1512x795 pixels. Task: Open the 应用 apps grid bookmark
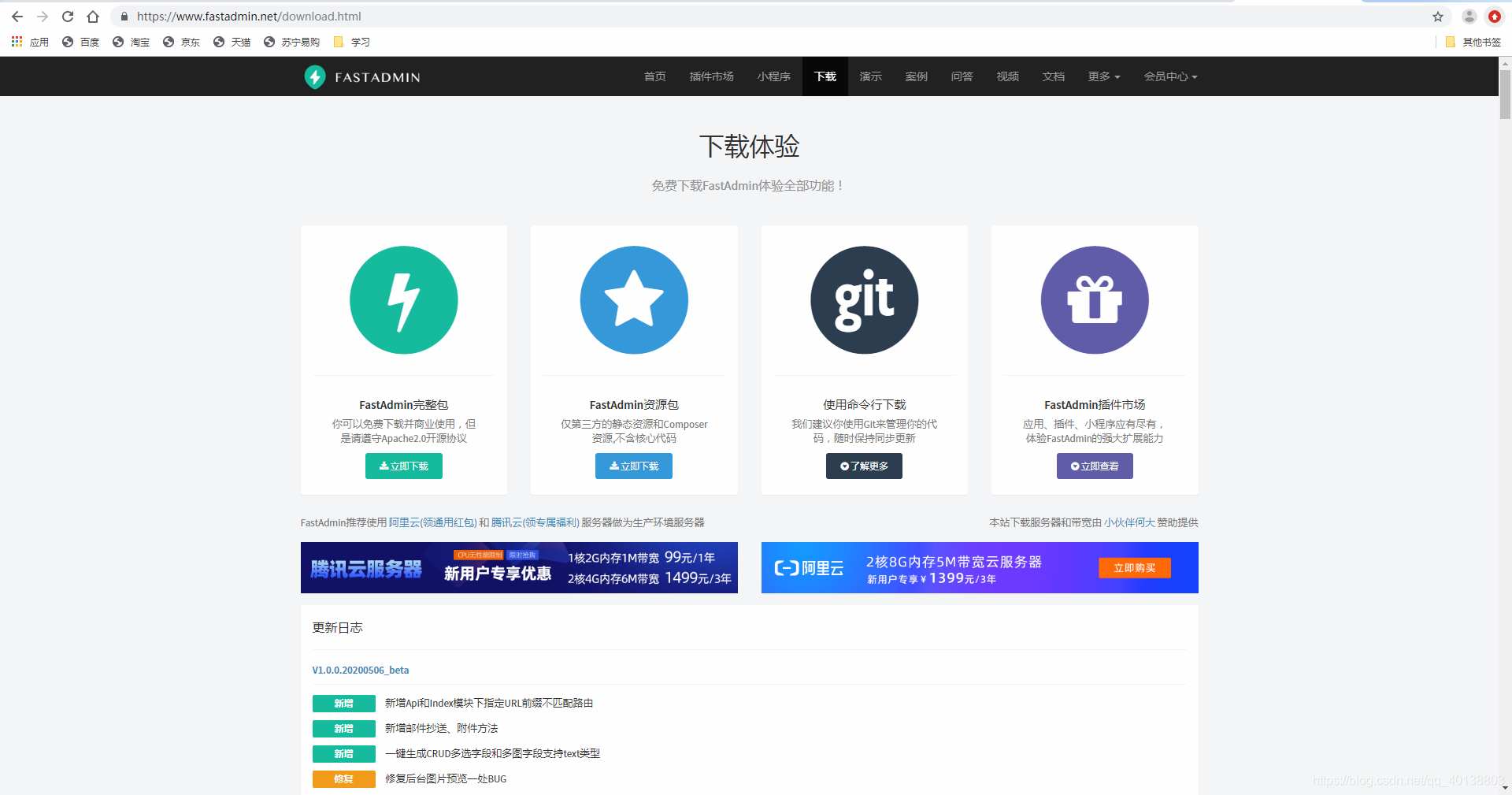click(30, 42)
